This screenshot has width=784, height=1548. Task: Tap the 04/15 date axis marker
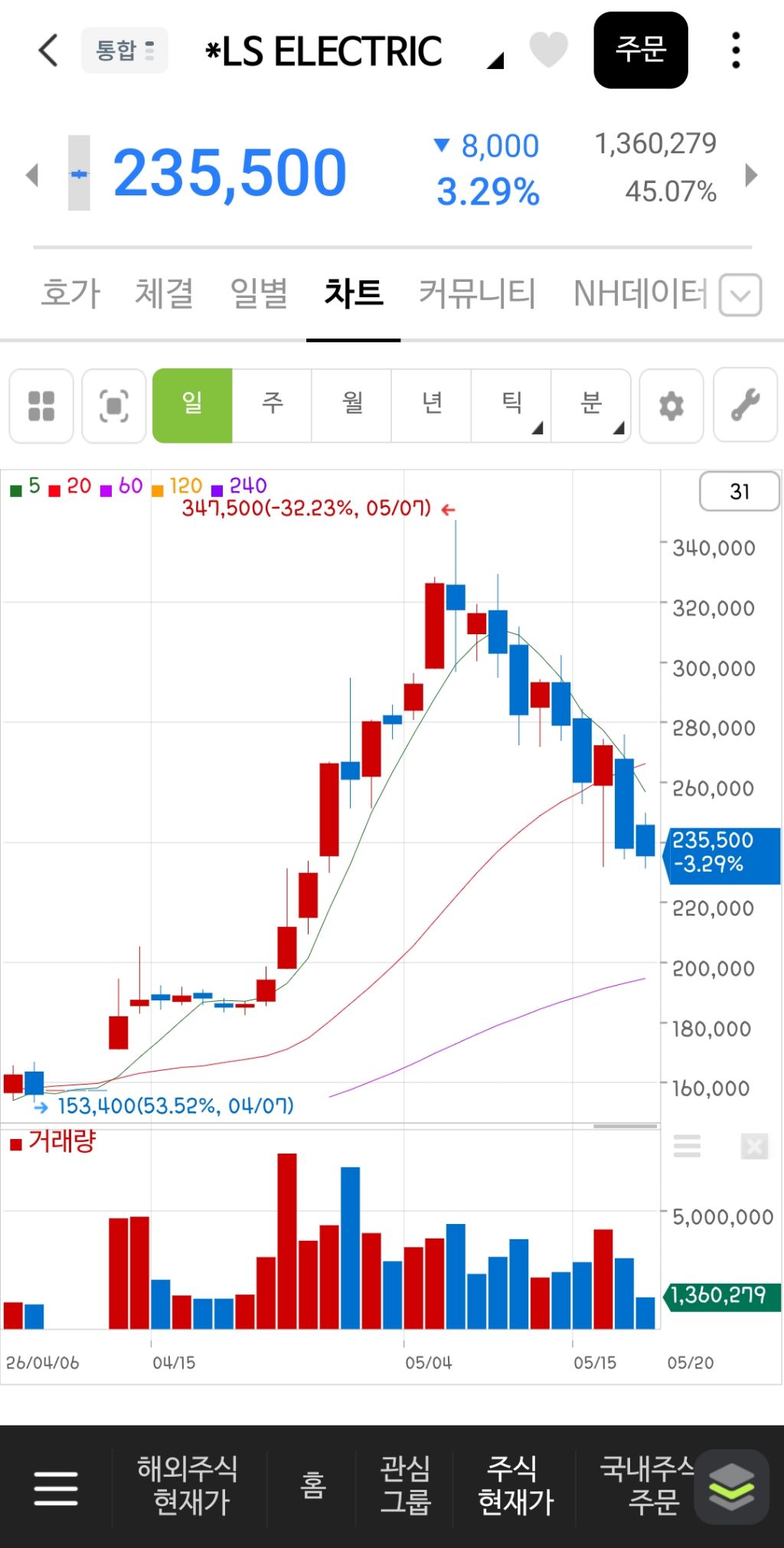click(x=174, y=1363)
